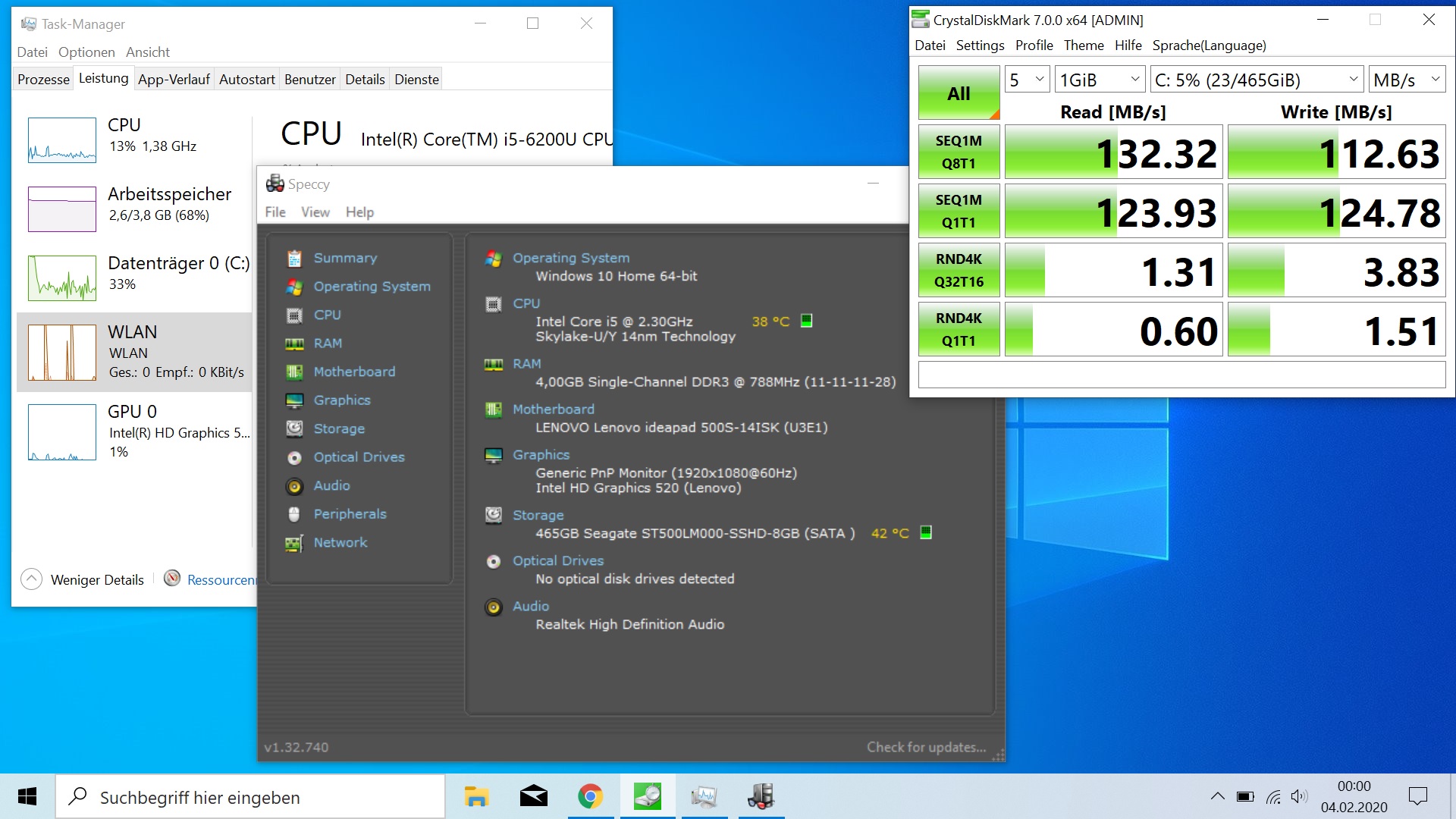Click the Windows search input box
The width and height of the screenshot is (1456, 819).
point(250,797)
